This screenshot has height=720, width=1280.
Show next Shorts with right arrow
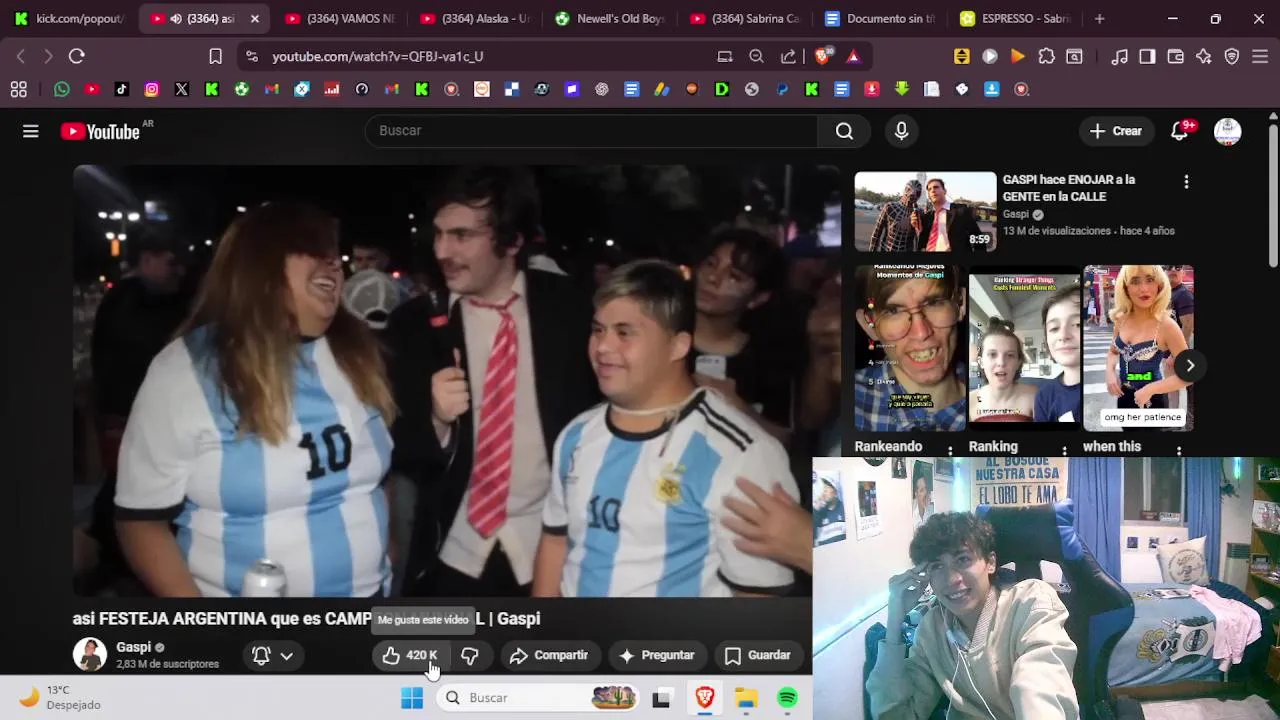click(1190, 365)
